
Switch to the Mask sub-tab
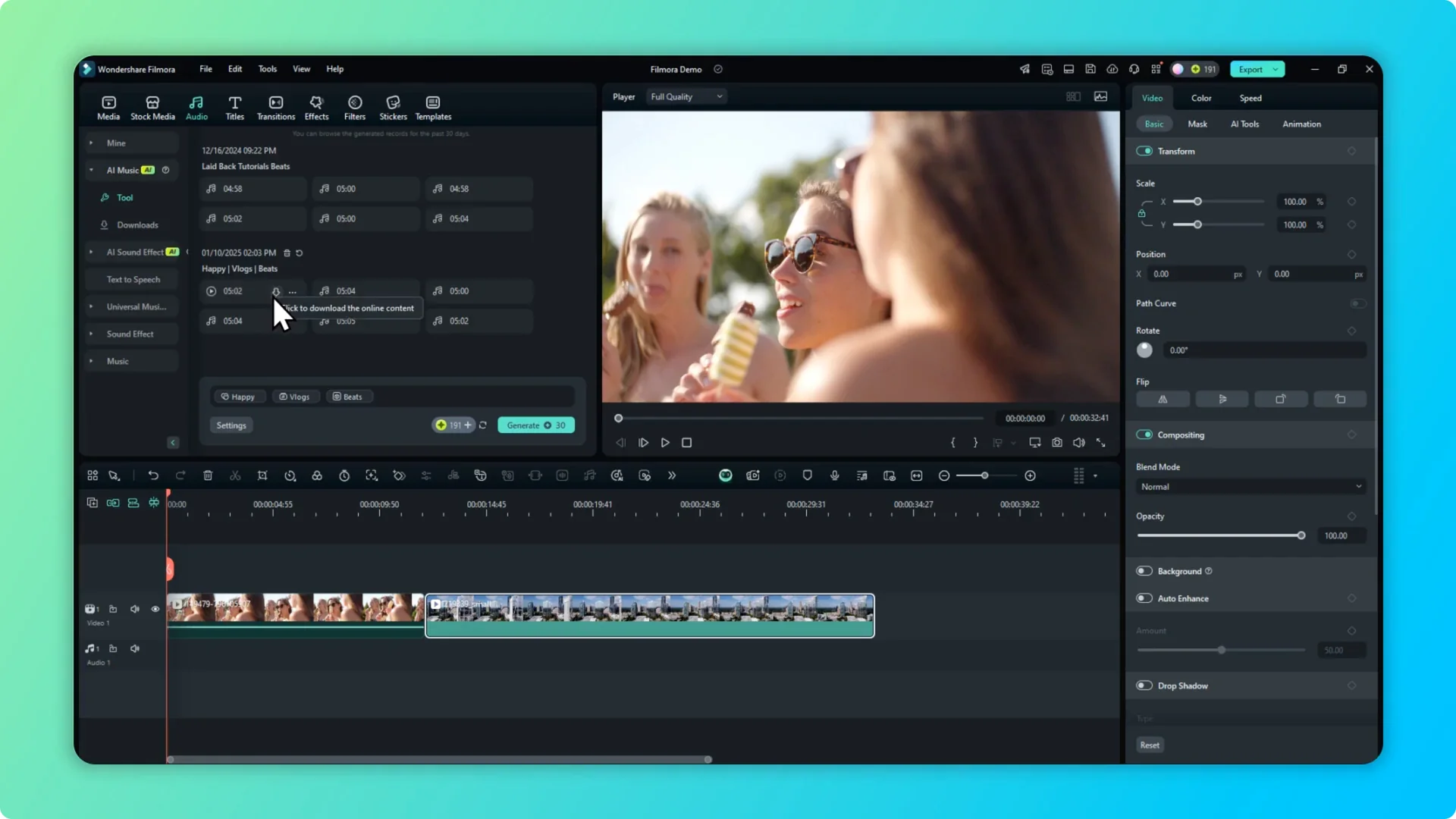[x=1197, y=124]
